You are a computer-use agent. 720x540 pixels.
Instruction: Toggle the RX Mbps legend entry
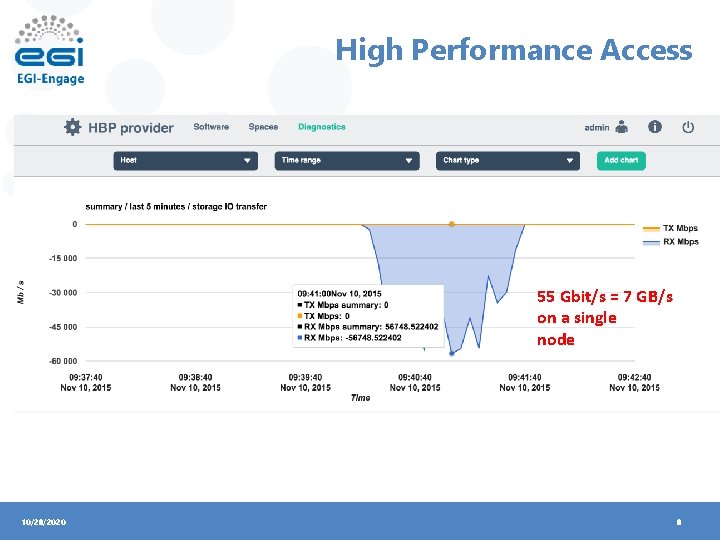(x=670, y=242)
